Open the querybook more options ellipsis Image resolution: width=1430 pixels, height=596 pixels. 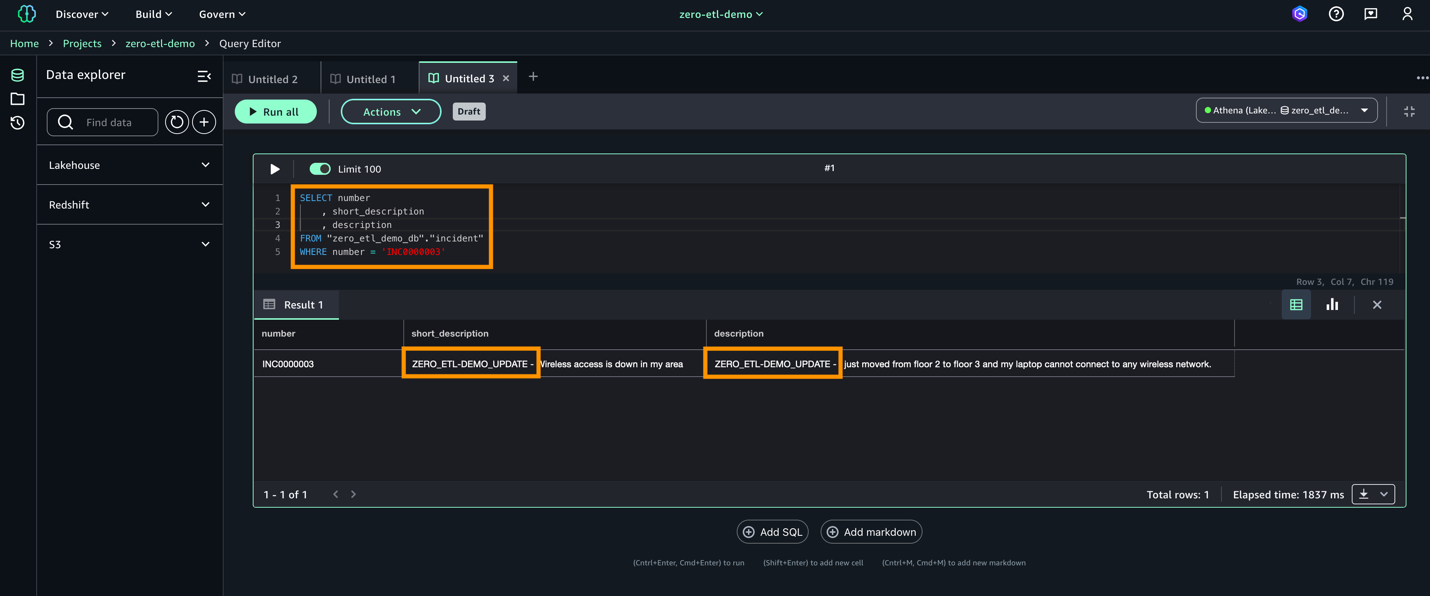coord(1422,78)
